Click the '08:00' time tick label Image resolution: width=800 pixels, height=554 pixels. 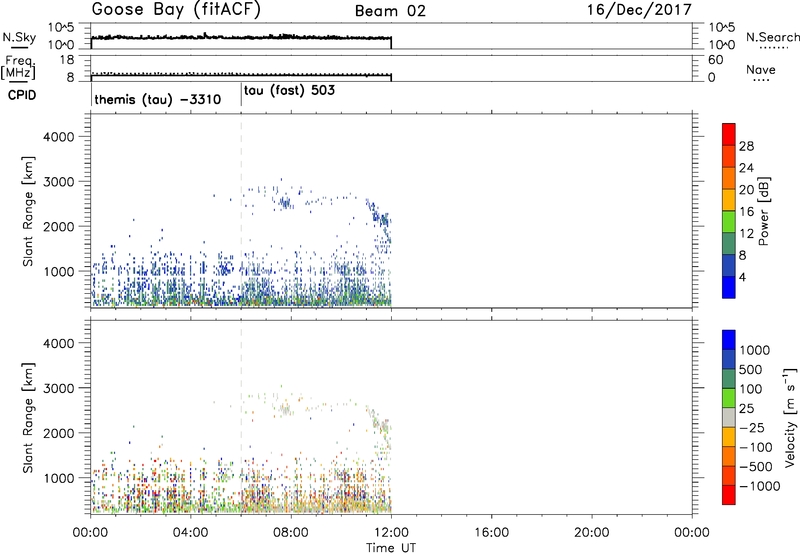[291, 533]
